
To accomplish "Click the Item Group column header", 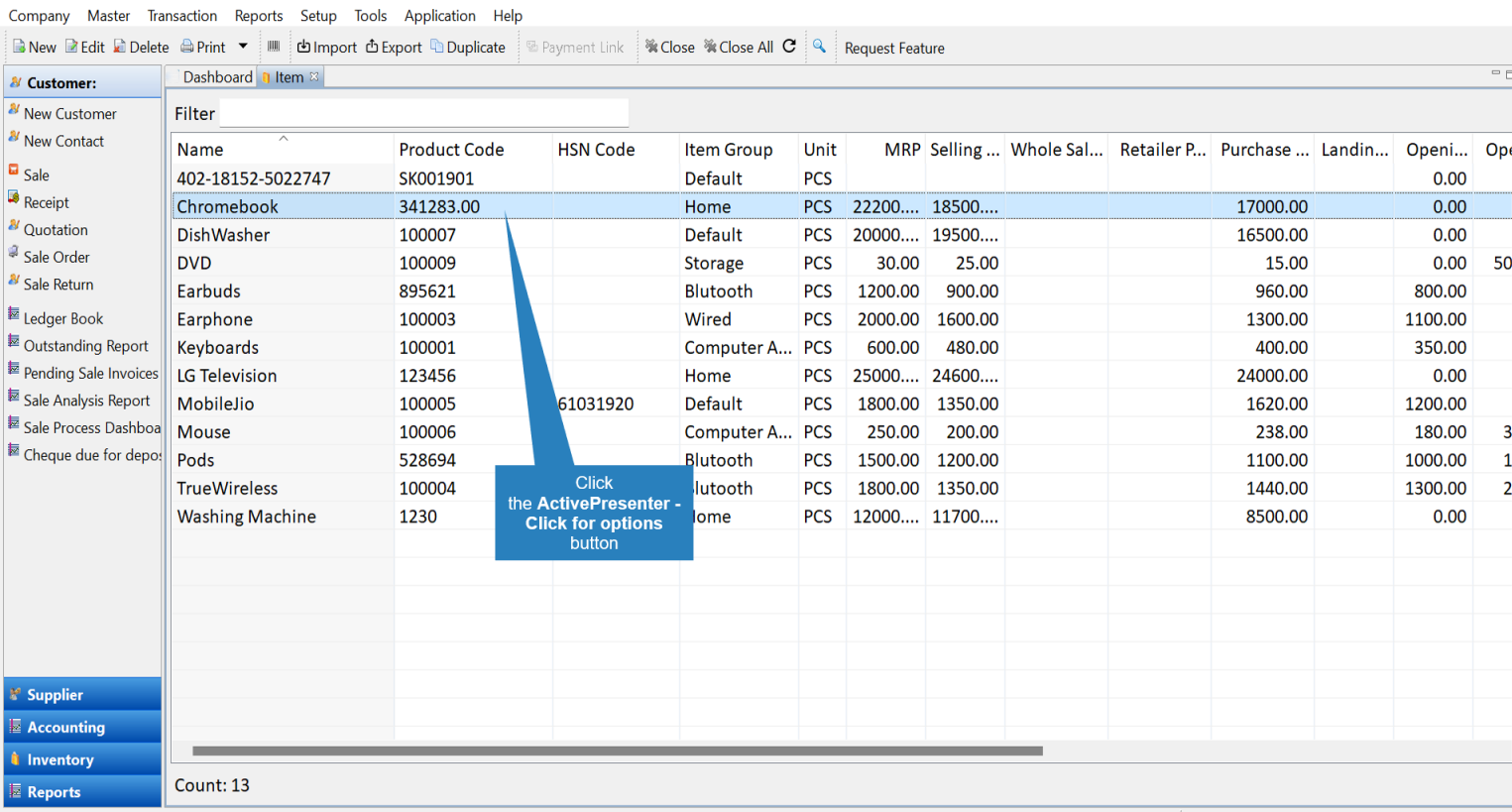I will point(738,149).
